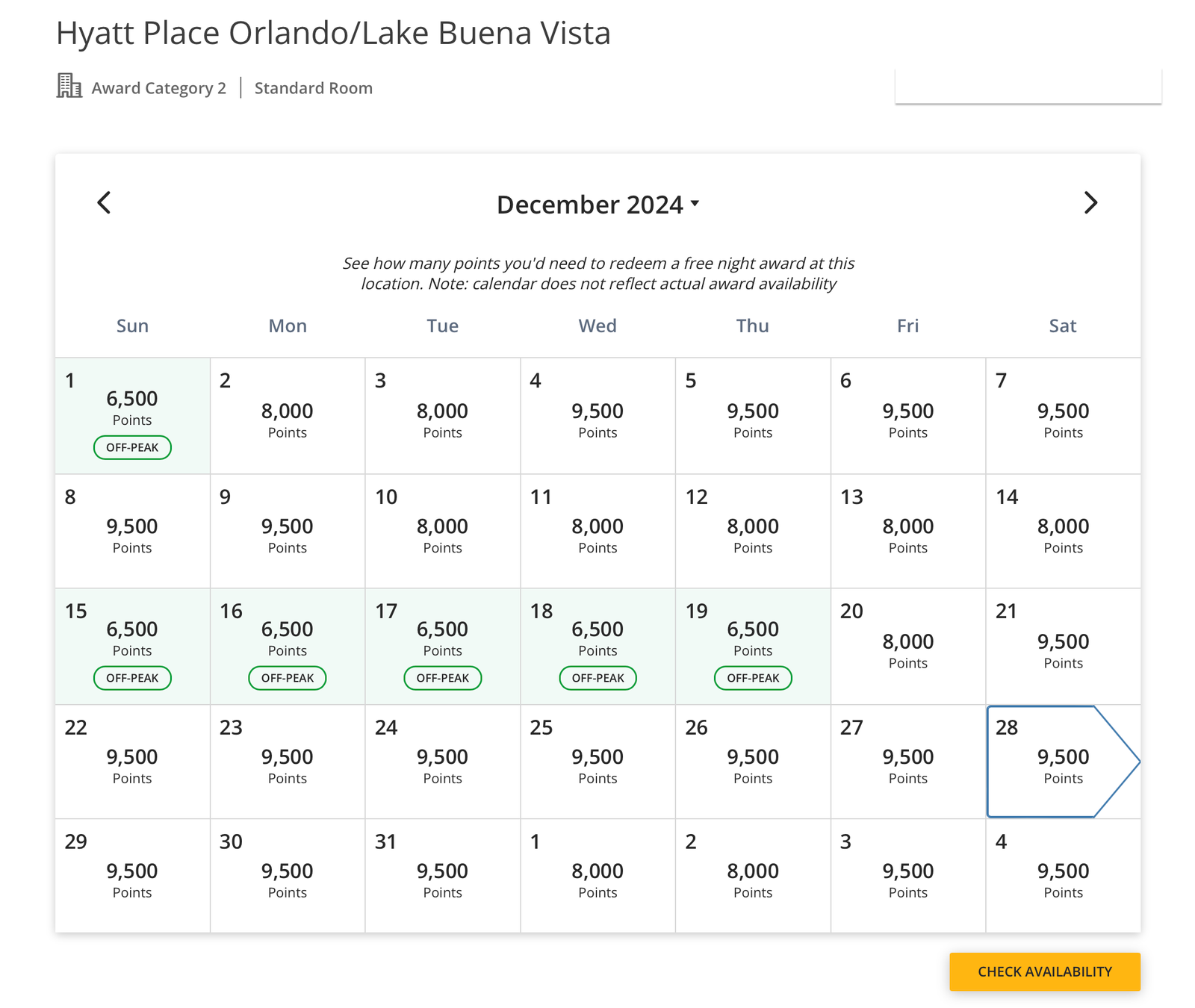This screenshot has height=1008, width=1195.
Task: Click the OFF-PEAK badge on December 16
Action: click(x=288, y=678)
